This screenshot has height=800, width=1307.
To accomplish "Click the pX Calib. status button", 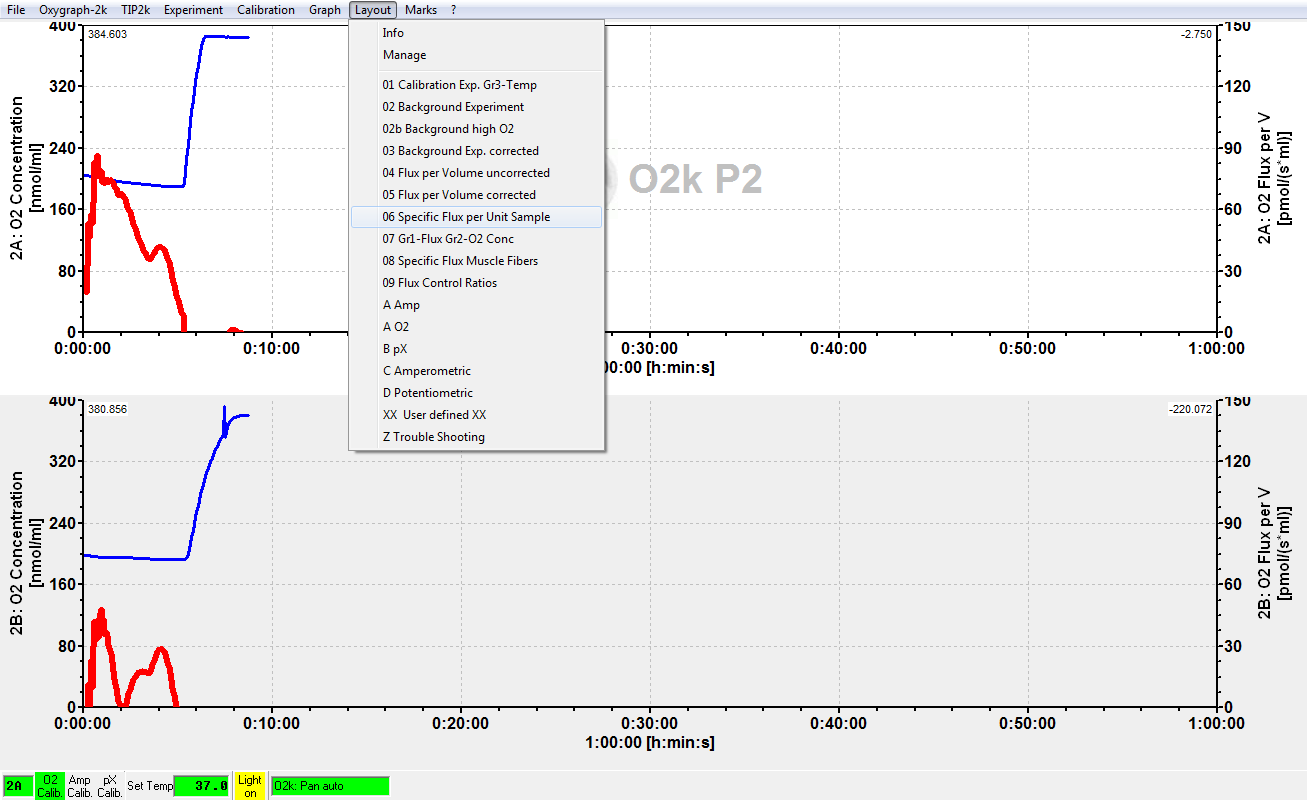I will tap(110, 786).
